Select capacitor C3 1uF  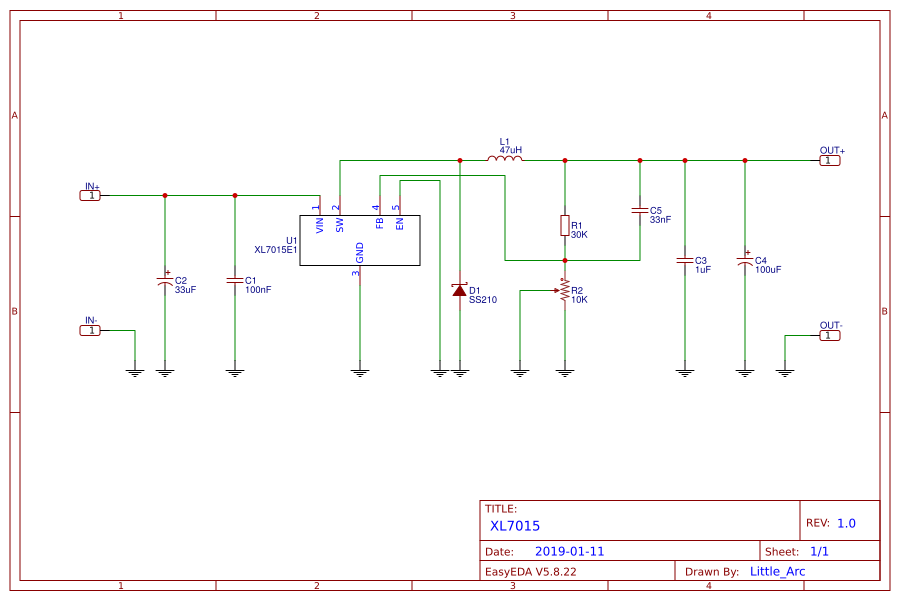coord(684,262)
